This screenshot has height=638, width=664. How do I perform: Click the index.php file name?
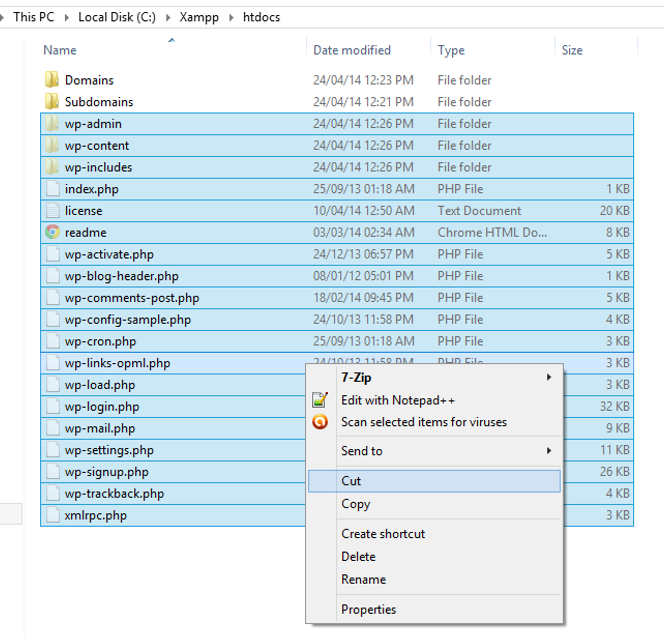coord(91,189)
